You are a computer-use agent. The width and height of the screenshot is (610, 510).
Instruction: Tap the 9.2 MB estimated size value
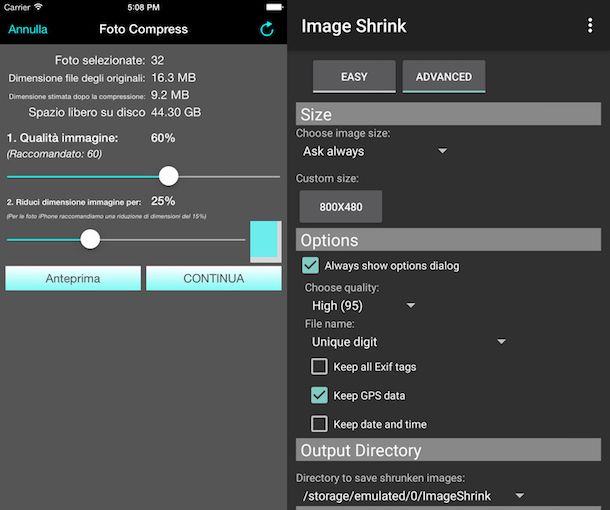pos(170,95)
